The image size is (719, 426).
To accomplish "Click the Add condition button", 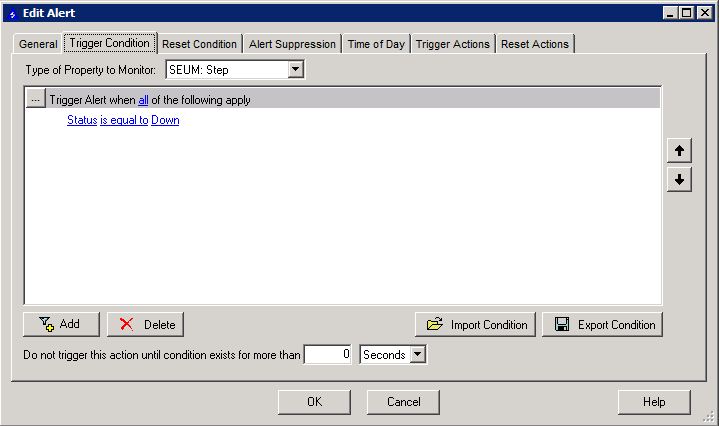I will (61, 324).
